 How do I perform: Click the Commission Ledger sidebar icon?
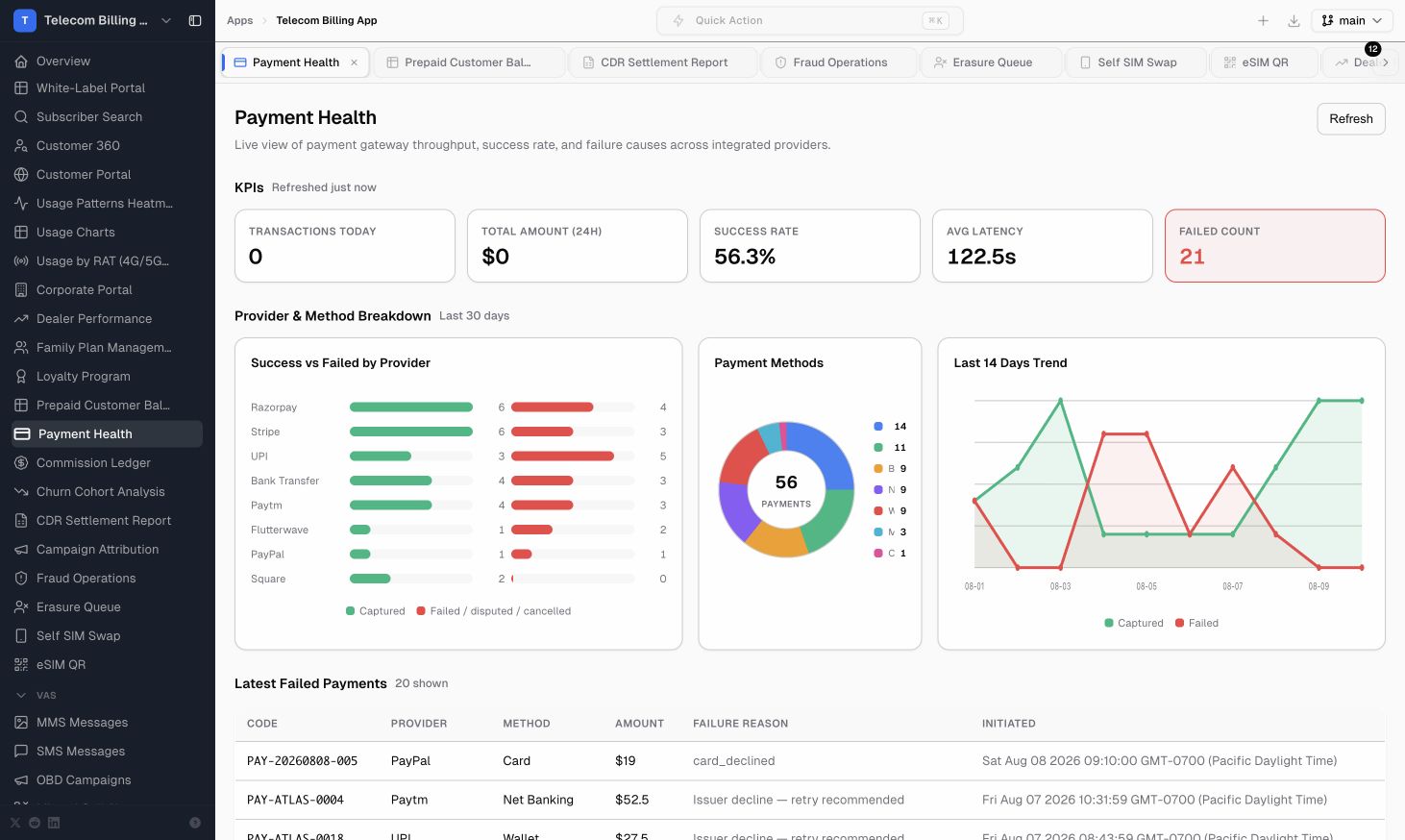[21, 462]
